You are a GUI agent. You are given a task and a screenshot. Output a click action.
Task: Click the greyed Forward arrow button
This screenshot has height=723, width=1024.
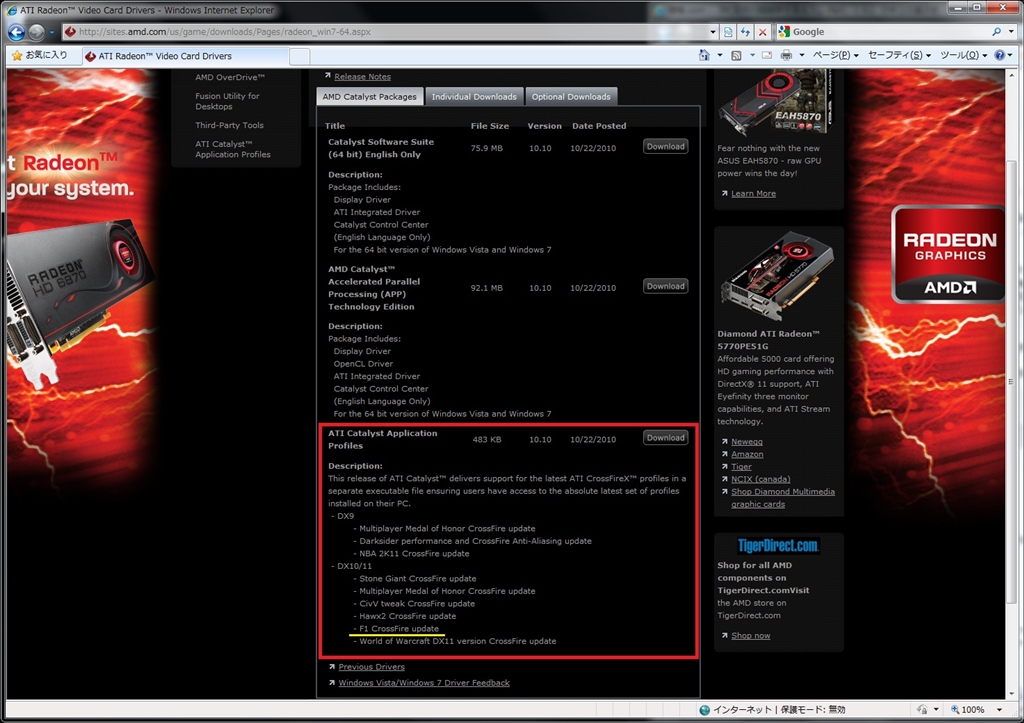pos(37,32)
